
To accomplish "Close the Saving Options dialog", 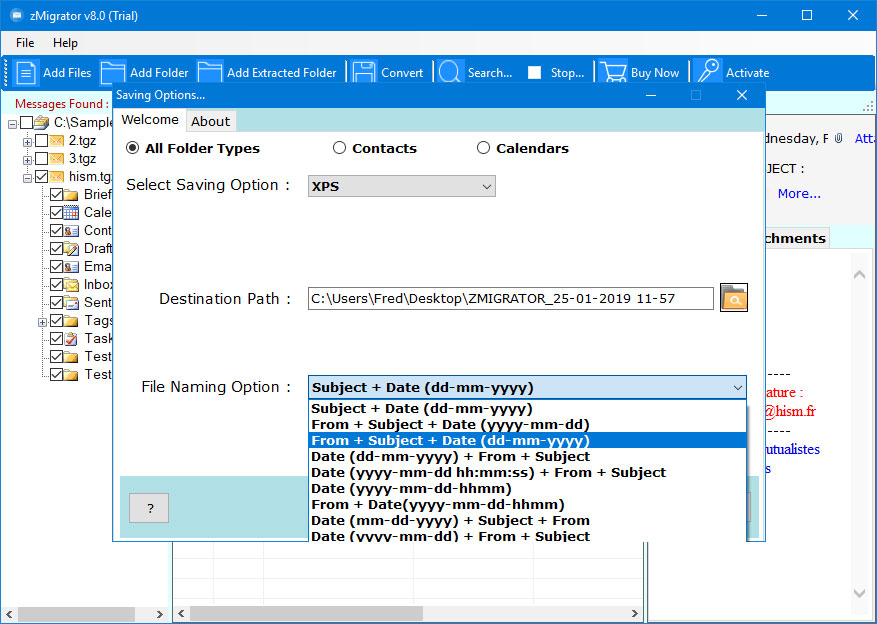I will point(742,95).
